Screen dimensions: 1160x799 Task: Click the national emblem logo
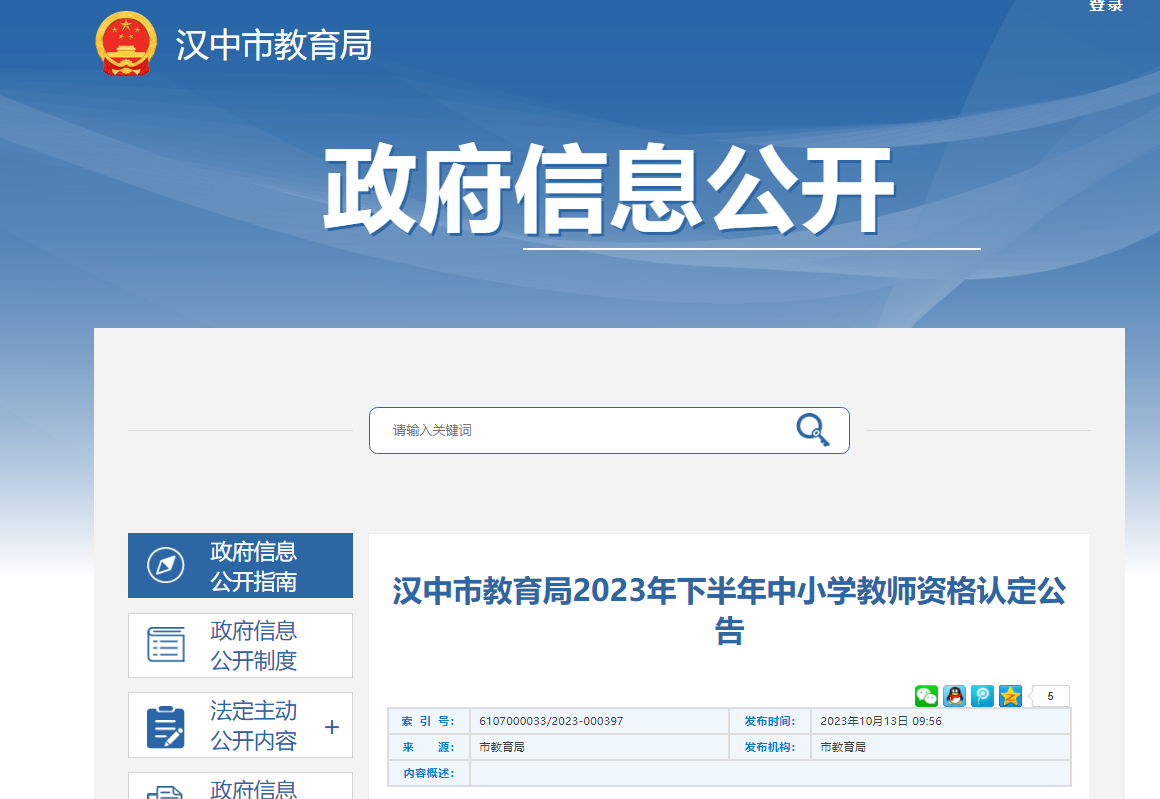click(x=126, y=44)
